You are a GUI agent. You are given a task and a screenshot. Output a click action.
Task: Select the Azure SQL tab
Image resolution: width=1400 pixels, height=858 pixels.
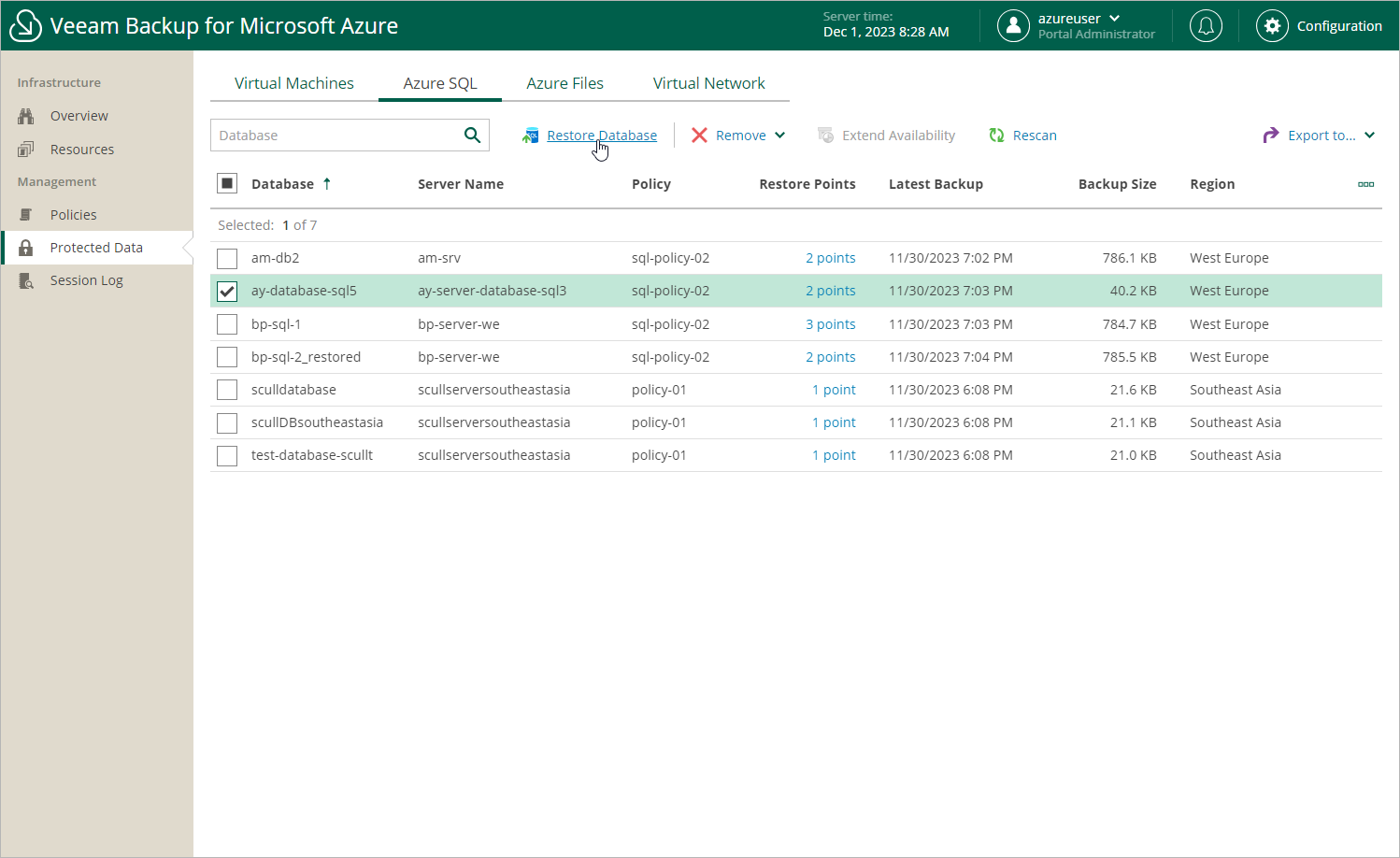click(x=440, y=83)
